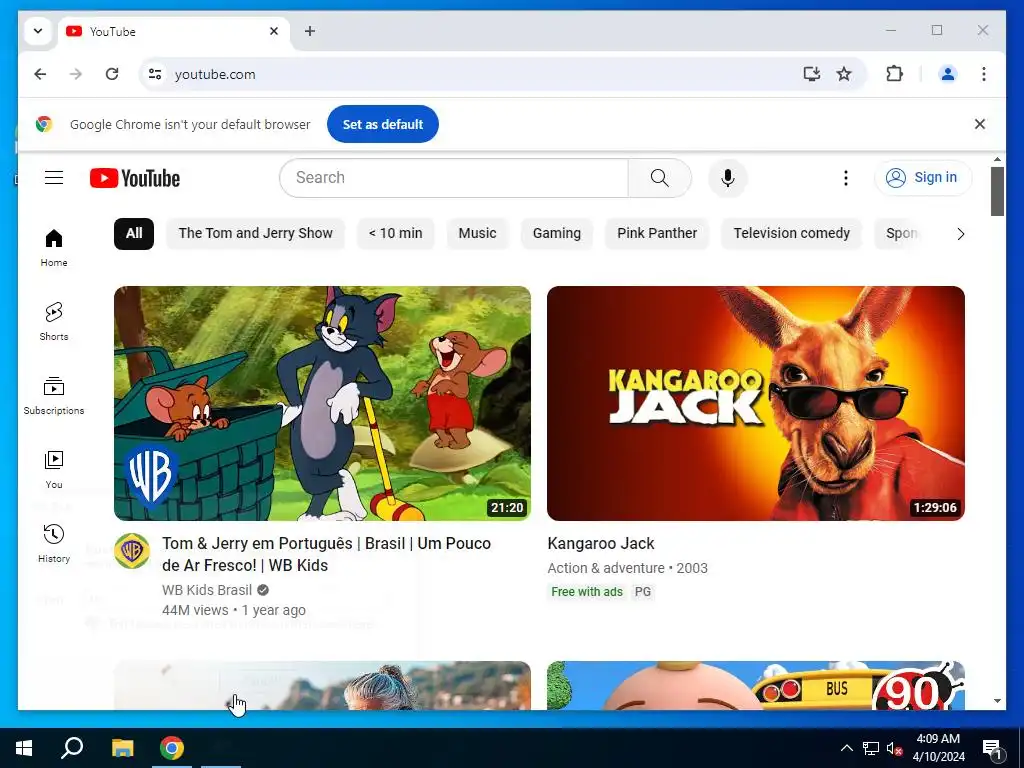Go to Home in sidebar

pos(54,248)
